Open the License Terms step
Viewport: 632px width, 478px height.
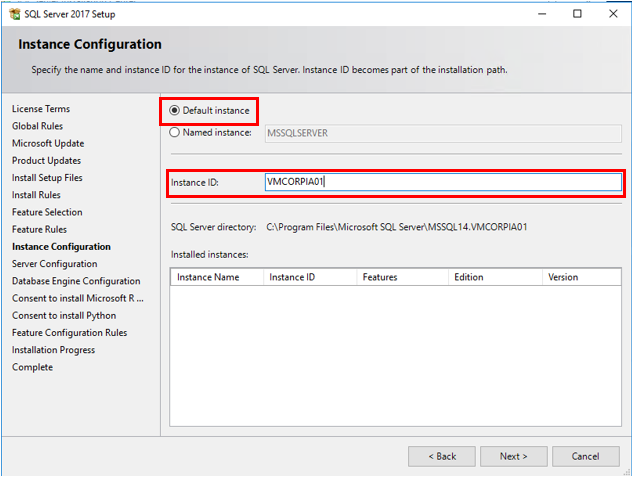(41, 109)
